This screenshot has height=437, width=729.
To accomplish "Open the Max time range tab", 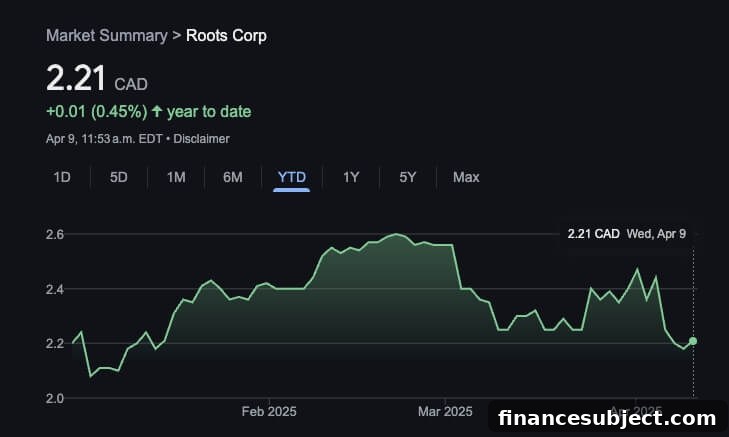I will coord(466,177).
